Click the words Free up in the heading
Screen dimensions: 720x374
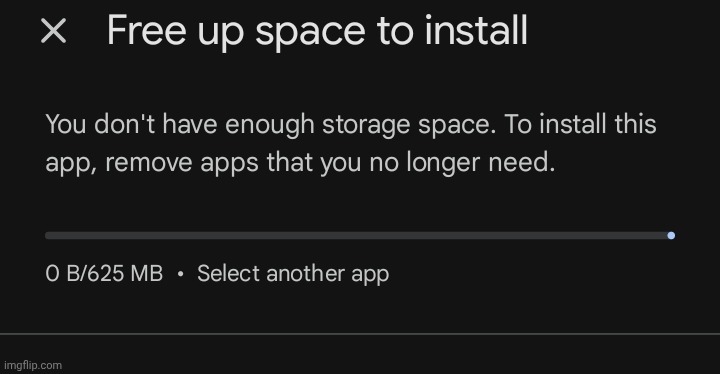point(175,31)
